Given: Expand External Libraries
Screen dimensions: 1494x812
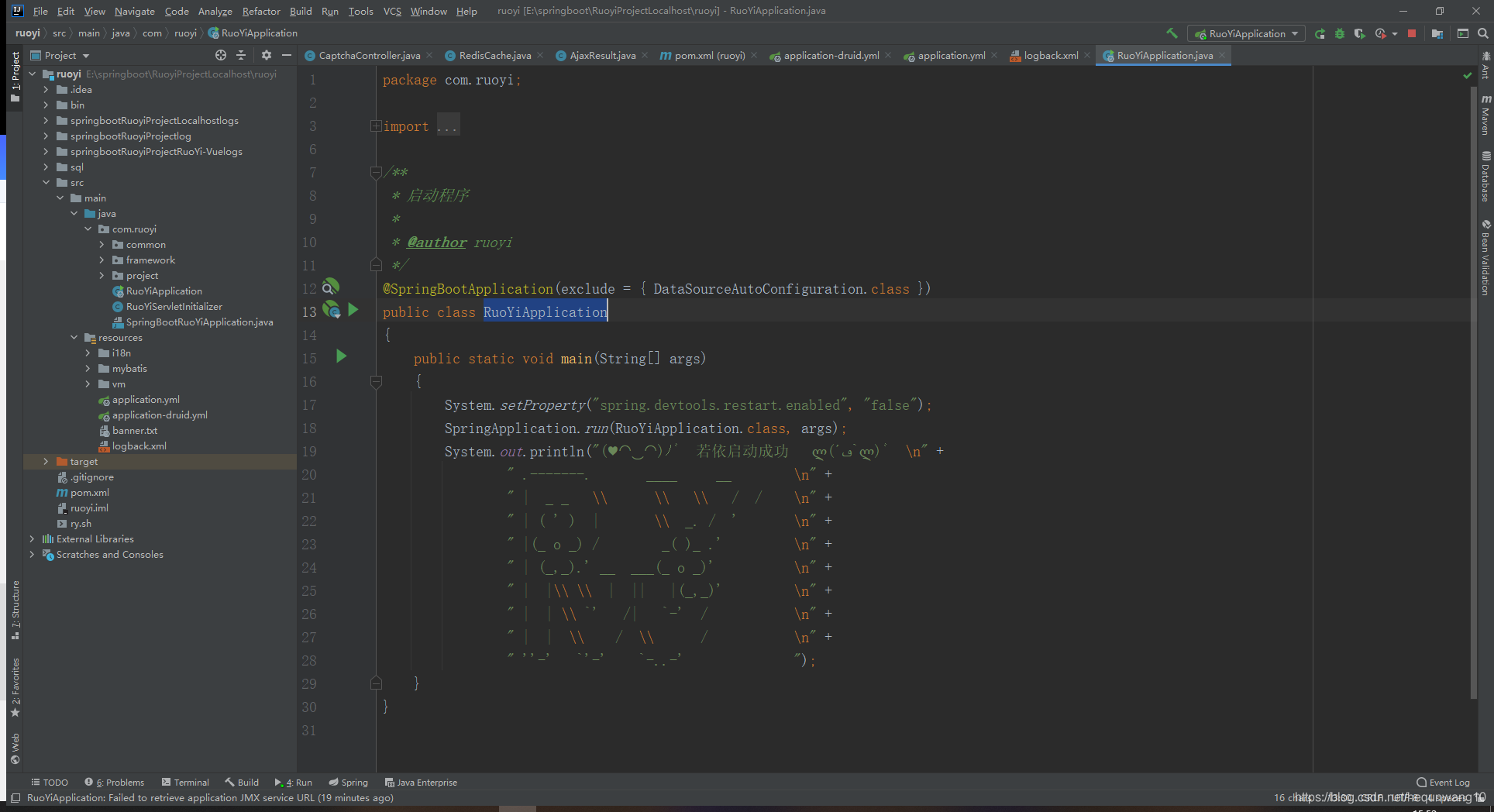Looking at the screenshot, I should [32, 538].
